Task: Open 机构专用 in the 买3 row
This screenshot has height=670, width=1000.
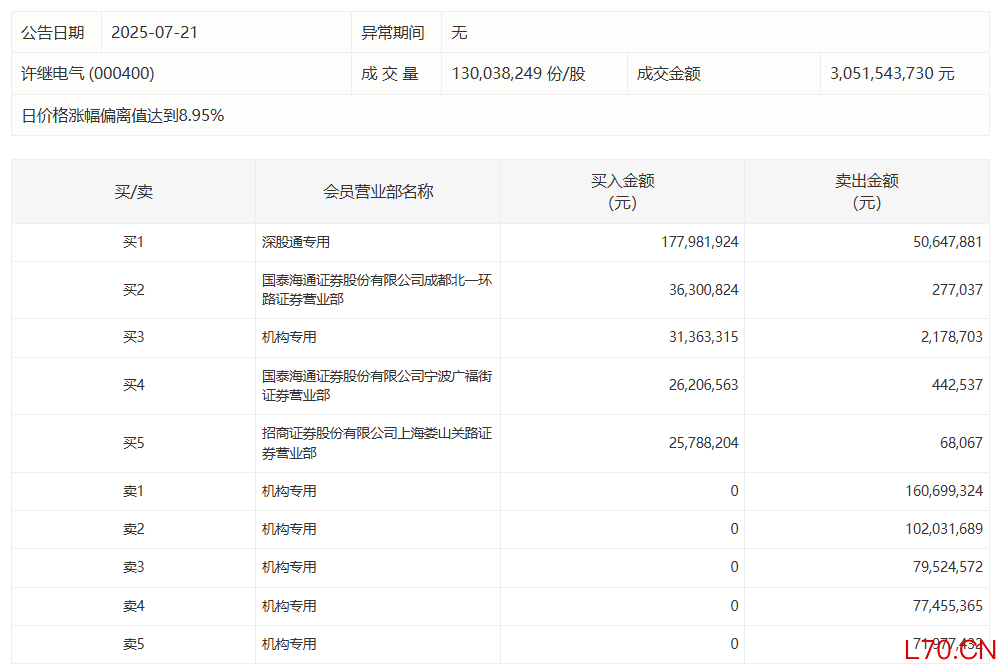Action: pyautogui.click(x=289, y=338)
